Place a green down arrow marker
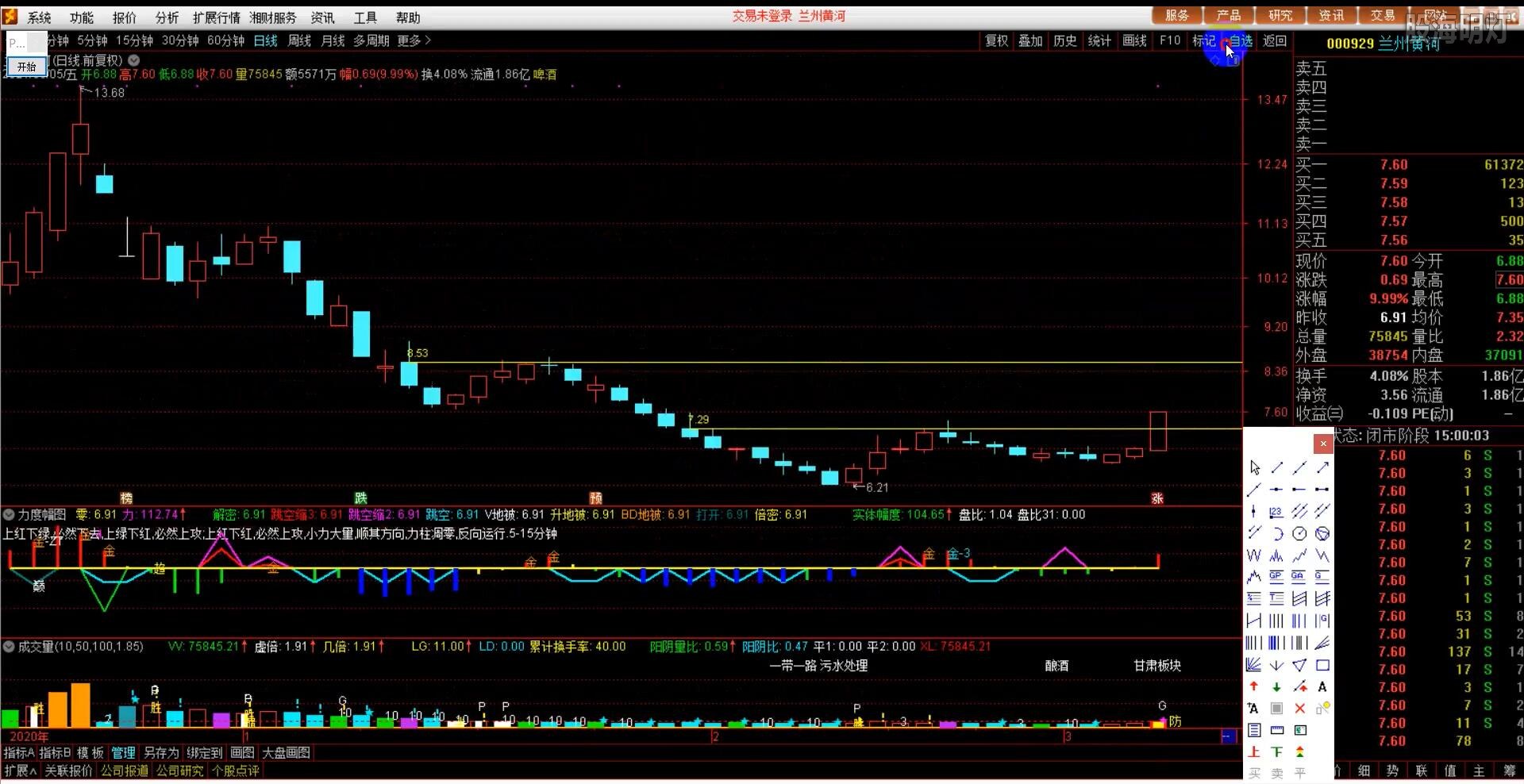The height and width of the screenshot is (784, 1524). [x=1276, y=687]
